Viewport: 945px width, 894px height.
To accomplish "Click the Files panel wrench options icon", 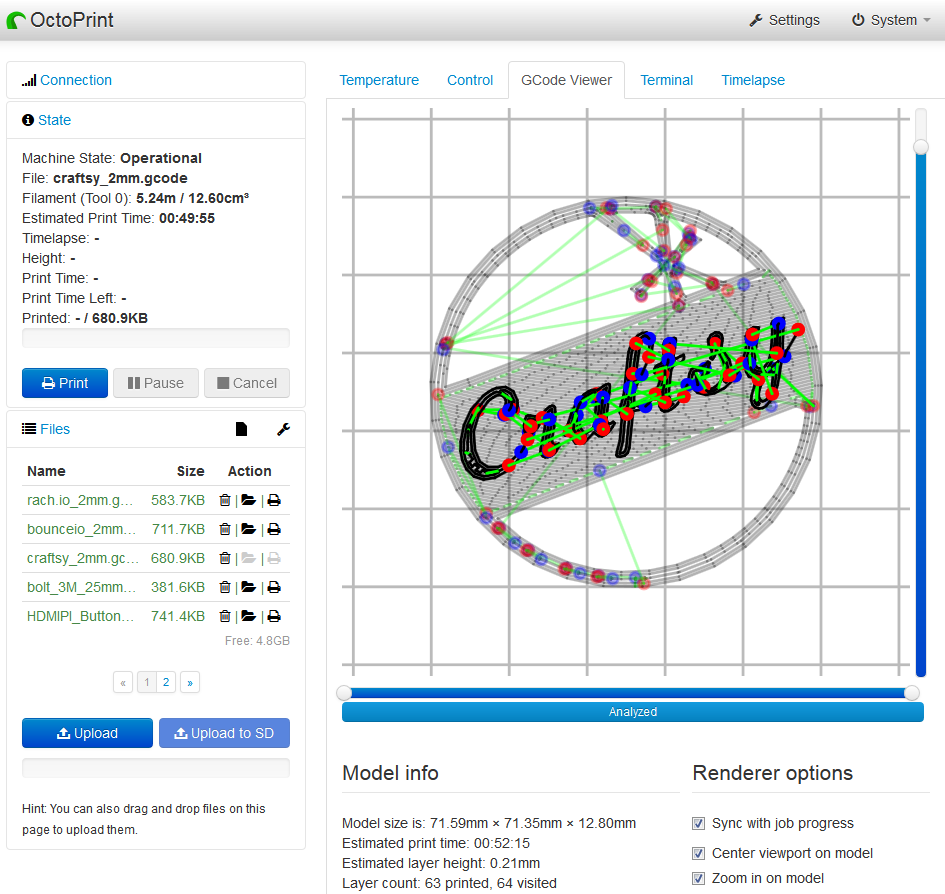I will [283, 429].
